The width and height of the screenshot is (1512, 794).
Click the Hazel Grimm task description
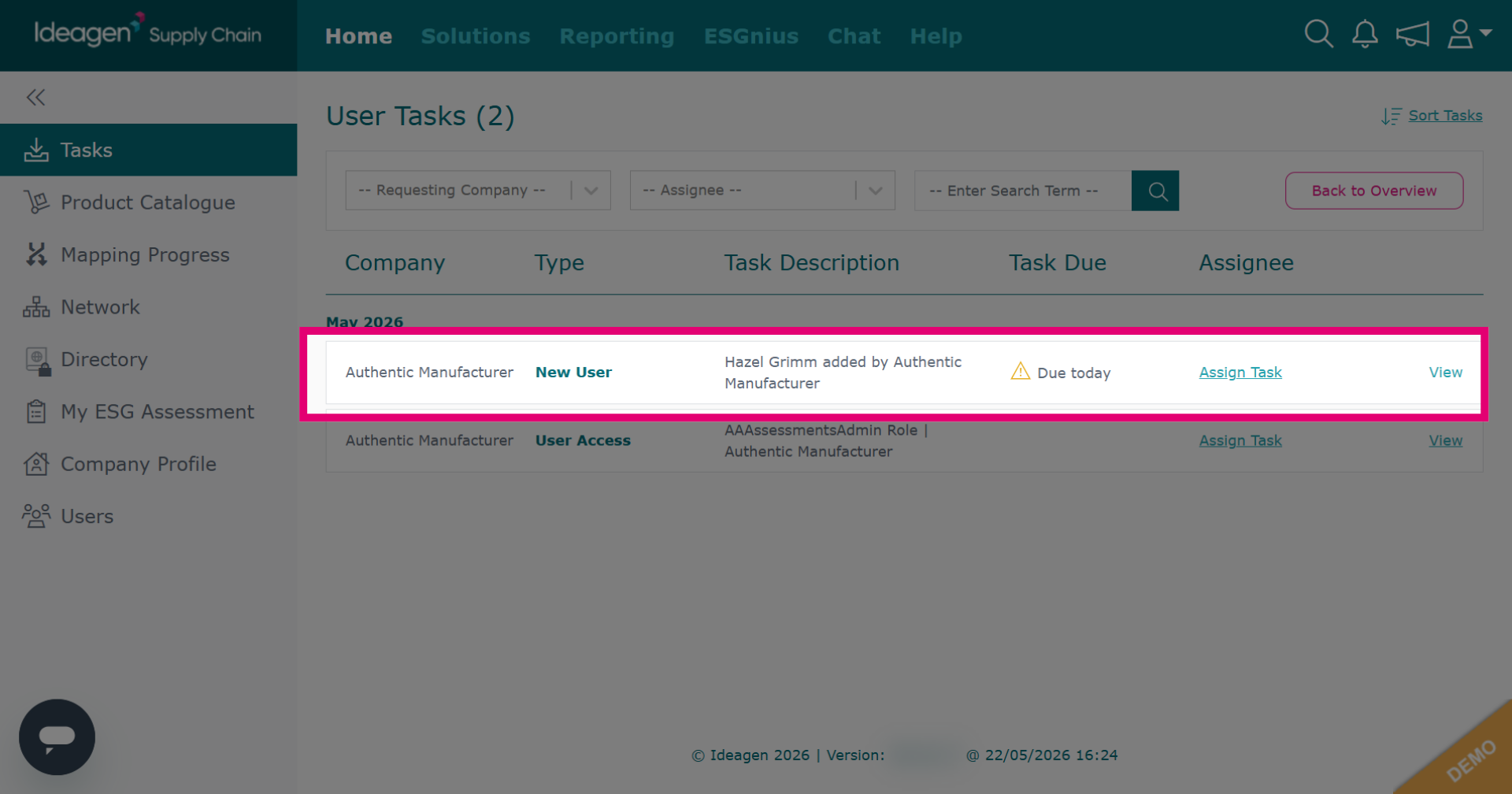click(843, 373)
